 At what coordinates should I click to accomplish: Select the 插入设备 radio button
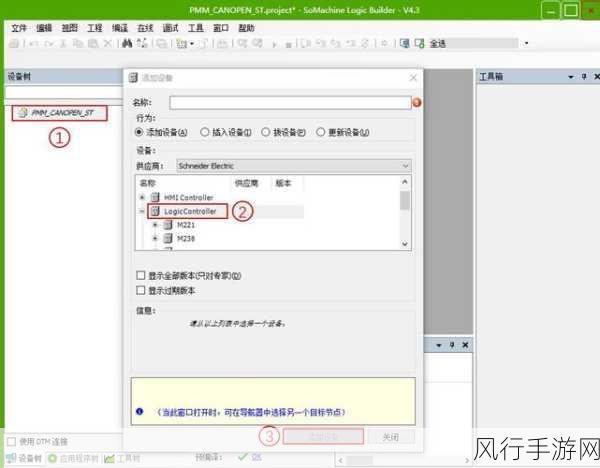205,132
